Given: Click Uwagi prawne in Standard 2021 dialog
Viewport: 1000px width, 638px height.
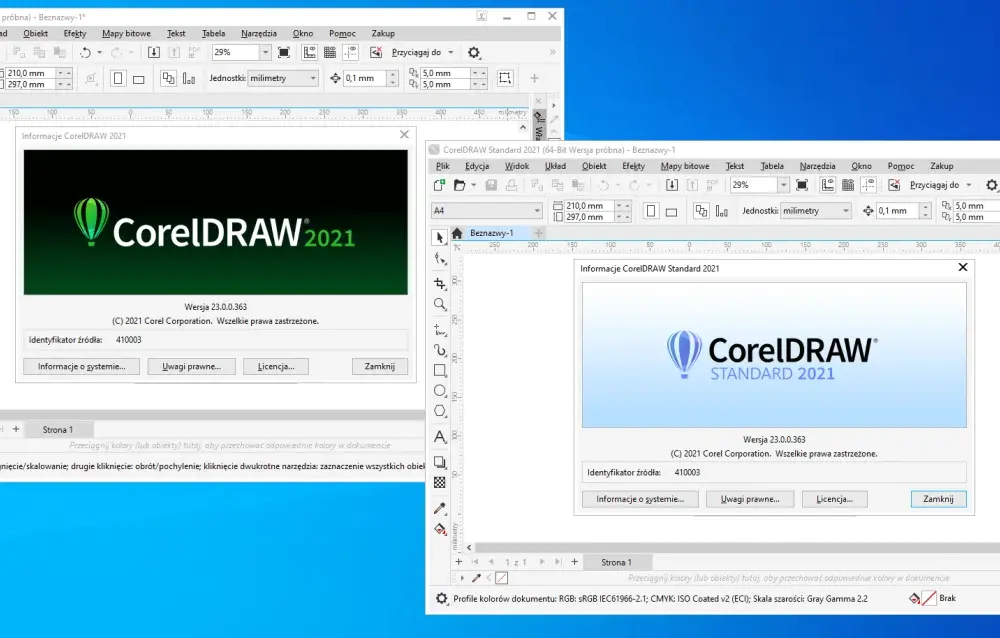Looking at the screenshot, I should (x=750, y=499).
